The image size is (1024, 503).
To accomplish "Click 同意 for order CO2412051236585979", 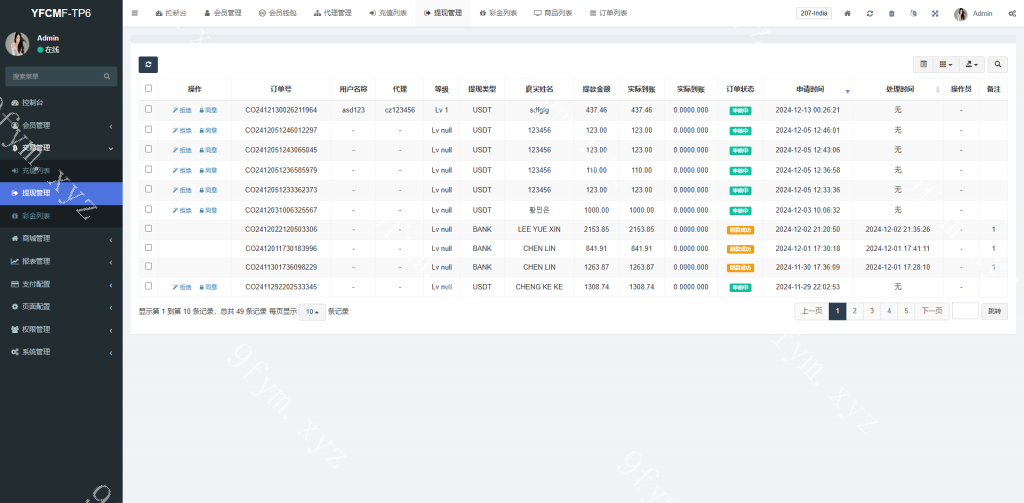I will point(208,170).
